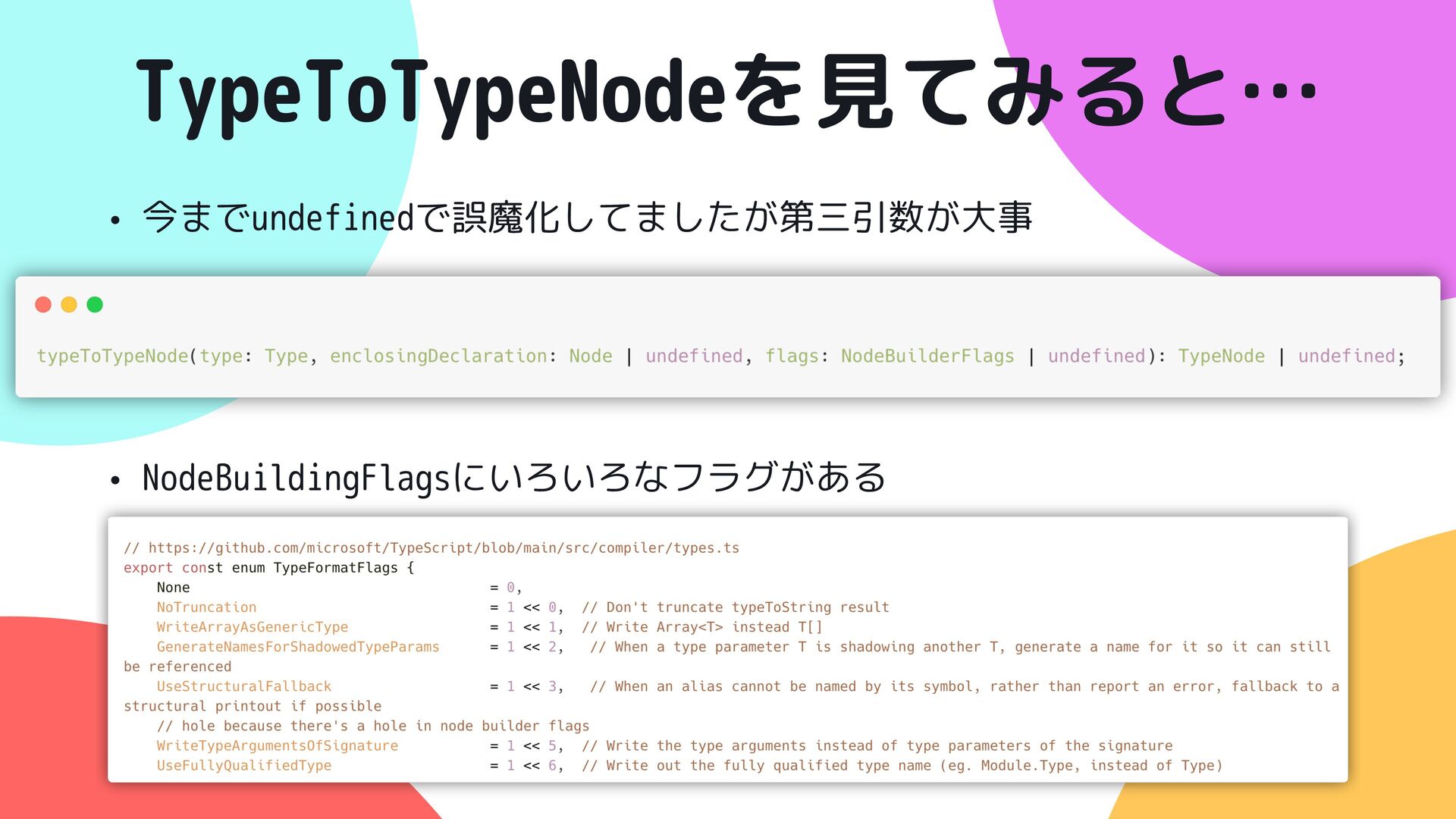The height and width of the screenshot is (819, 1456).
Task: Click the NodeBuilderFlags type in signature
Action: coord(927,356)
